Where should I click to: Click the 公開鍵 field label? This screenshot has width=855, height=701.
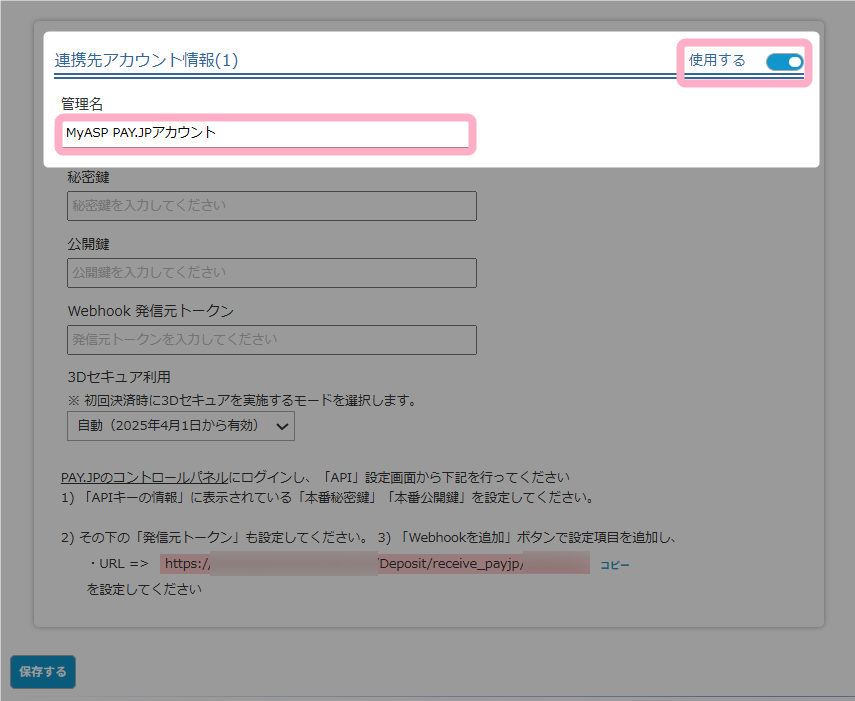pyautogui.click(x=89, y=244)
